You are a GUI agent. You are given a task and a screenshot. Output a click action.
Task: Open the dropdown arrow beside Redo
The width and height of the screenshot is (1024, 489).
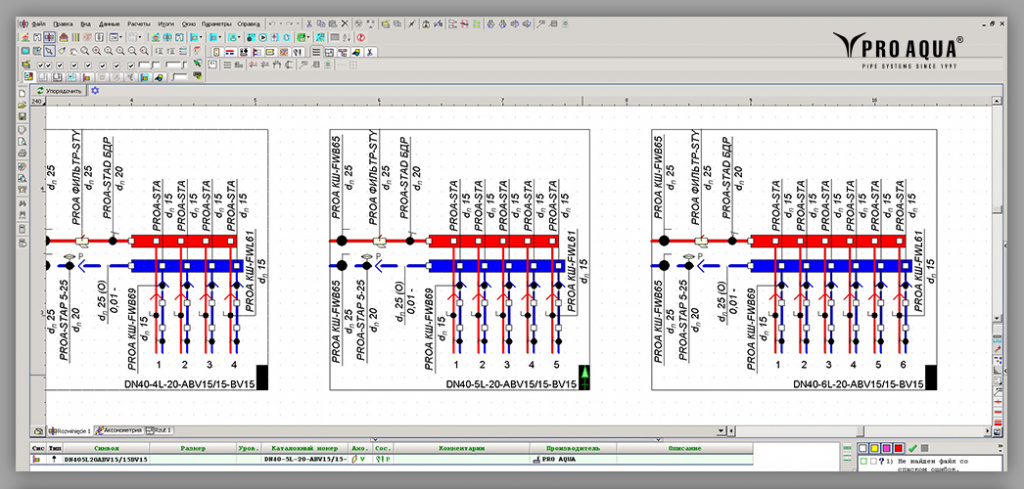click(x=298, y=24)
